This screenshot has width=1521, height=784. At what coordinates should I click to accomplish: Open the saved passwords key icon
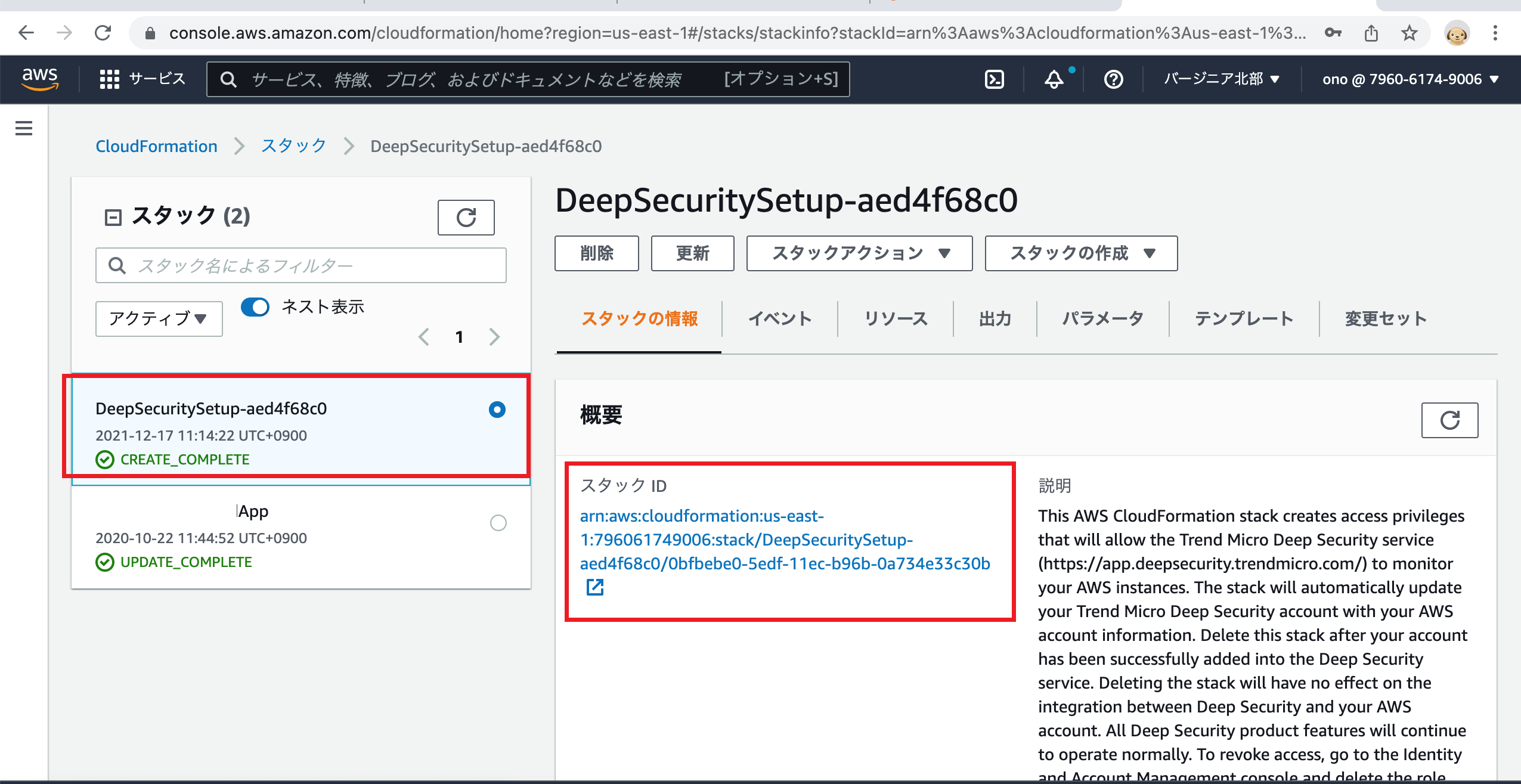1333,33
